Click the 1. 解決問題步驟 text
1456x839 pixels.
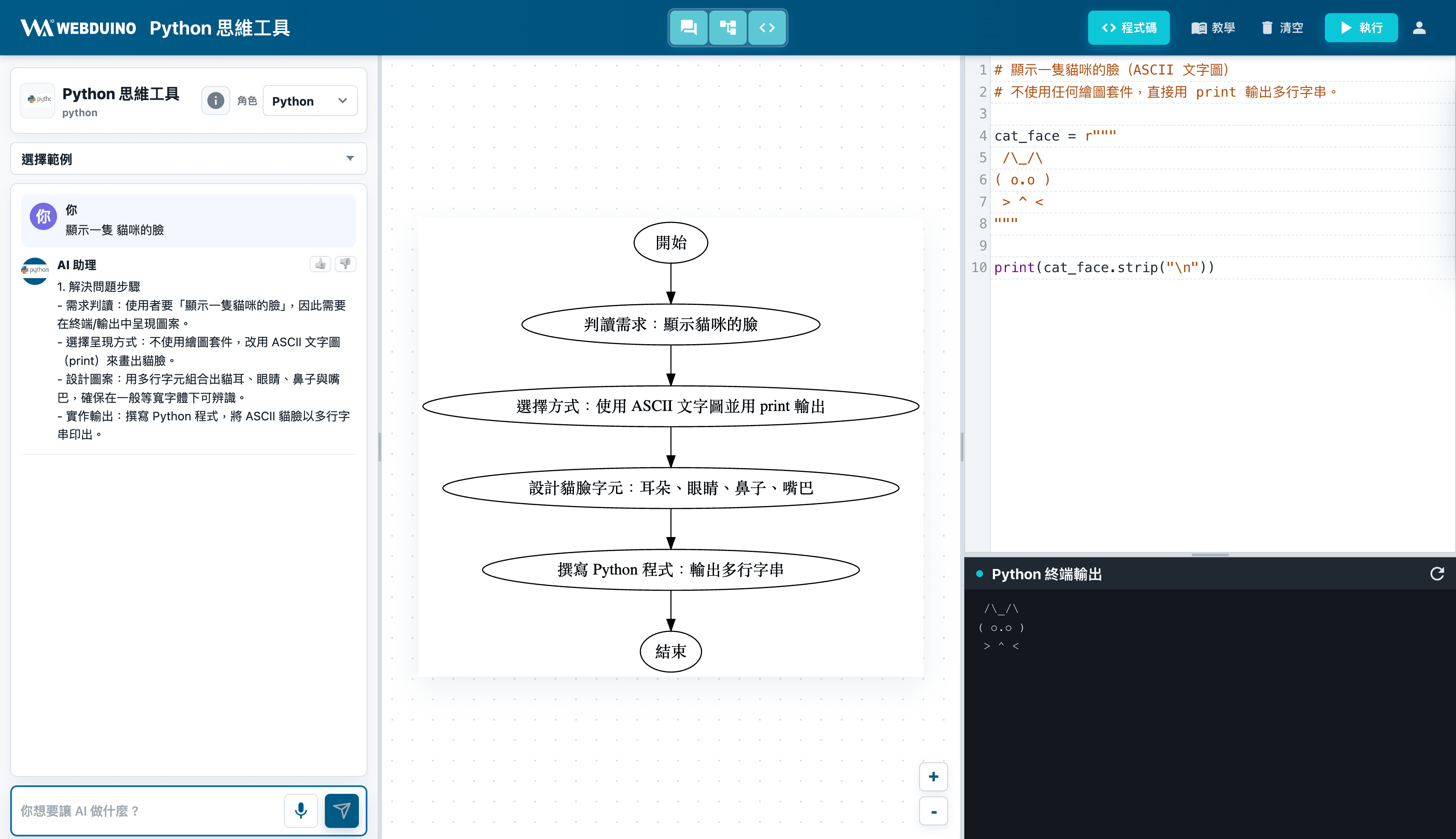tap(98, 286)
